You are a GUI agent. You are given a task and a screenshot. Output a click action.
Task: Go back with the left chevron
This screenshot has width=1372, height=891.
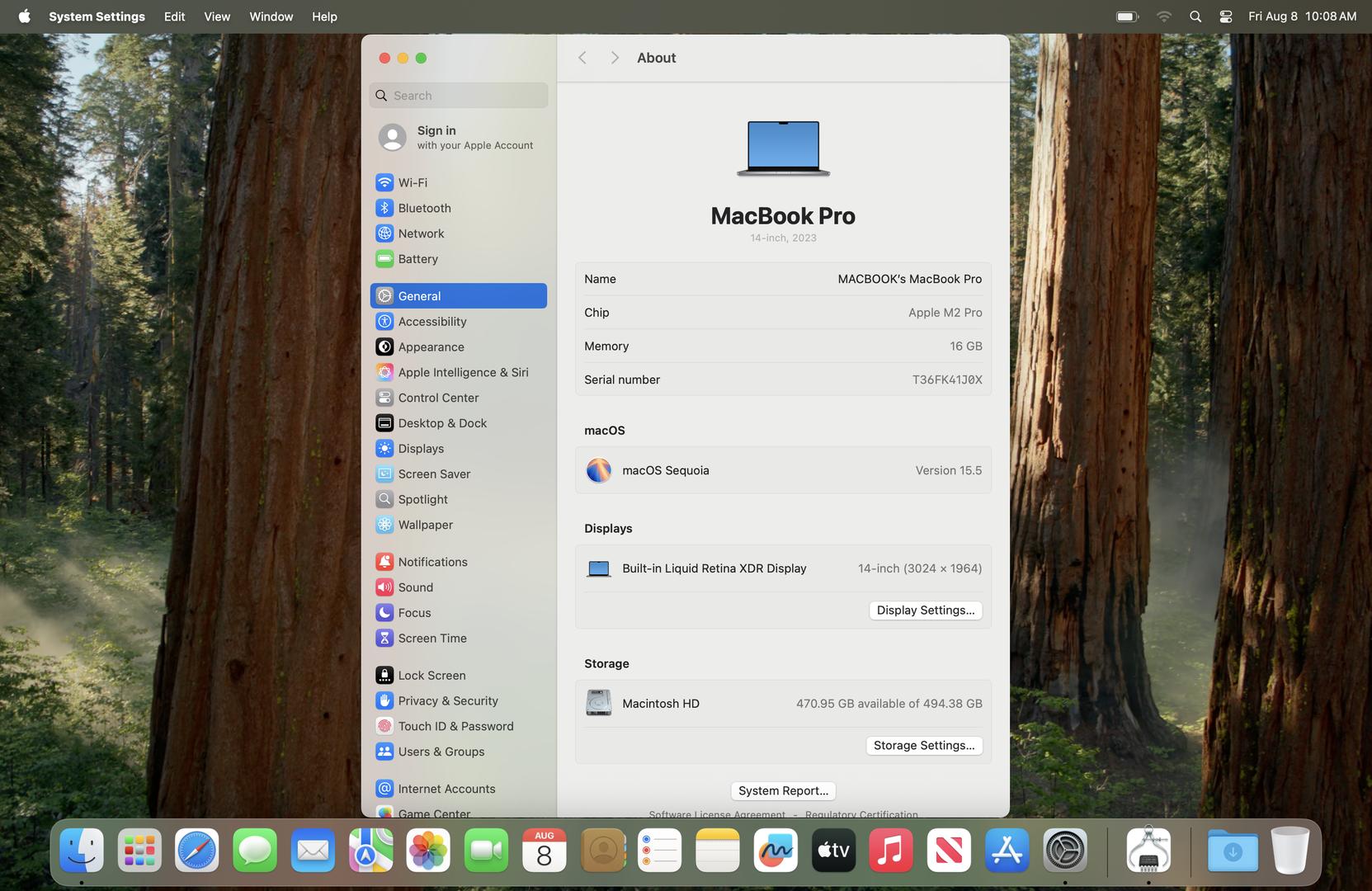pos(582,58)
